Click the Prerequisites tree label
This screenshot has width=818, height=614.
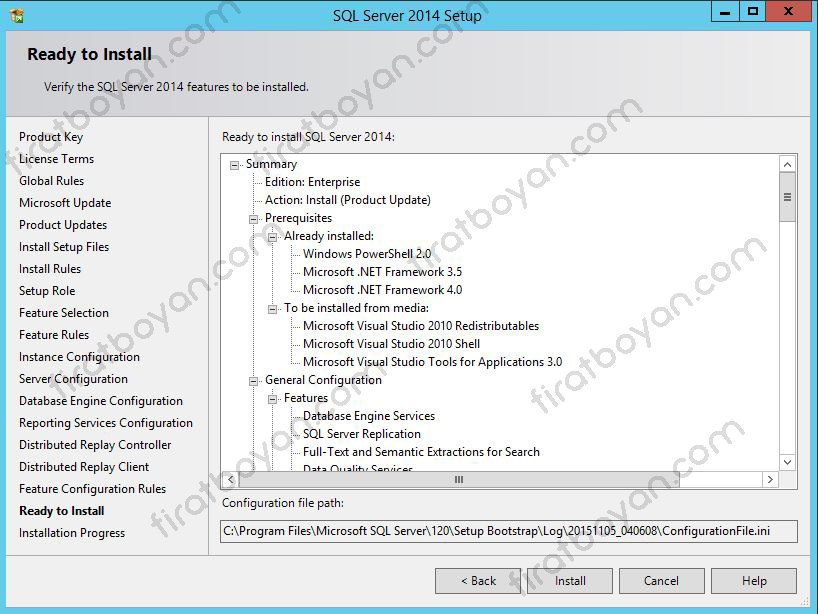298,218
